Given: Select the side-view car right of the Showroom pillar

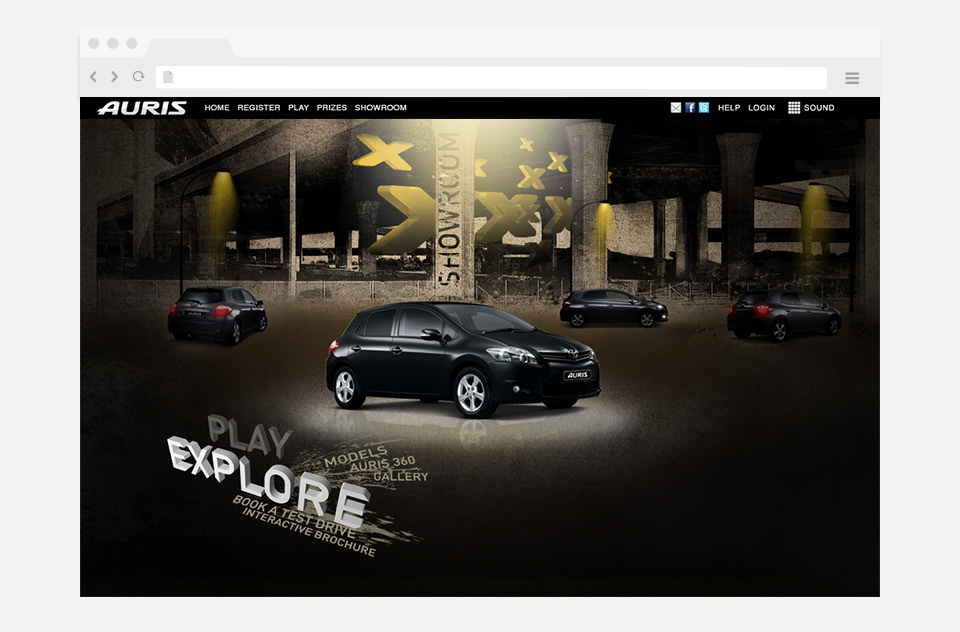Looking at the screenshot, I should point(613,308).
